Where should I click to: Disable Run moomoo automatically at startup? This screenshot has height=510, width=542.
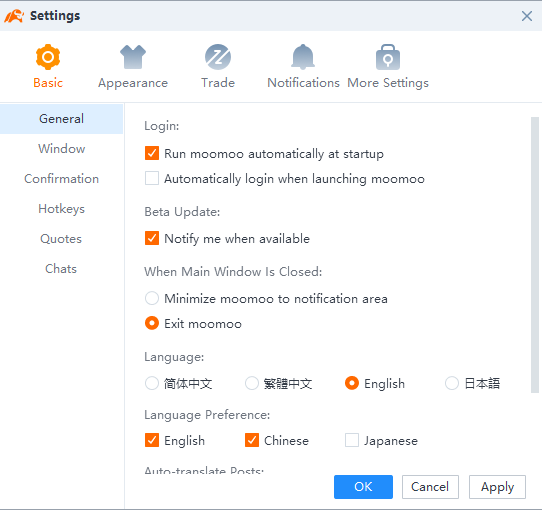152,153
